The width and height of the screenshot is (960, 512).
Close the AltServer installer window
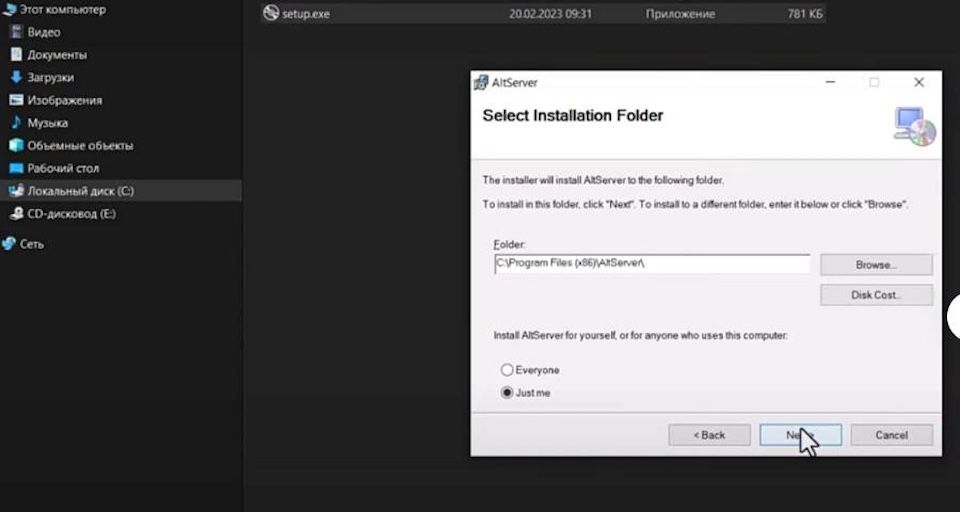point(919,83)
